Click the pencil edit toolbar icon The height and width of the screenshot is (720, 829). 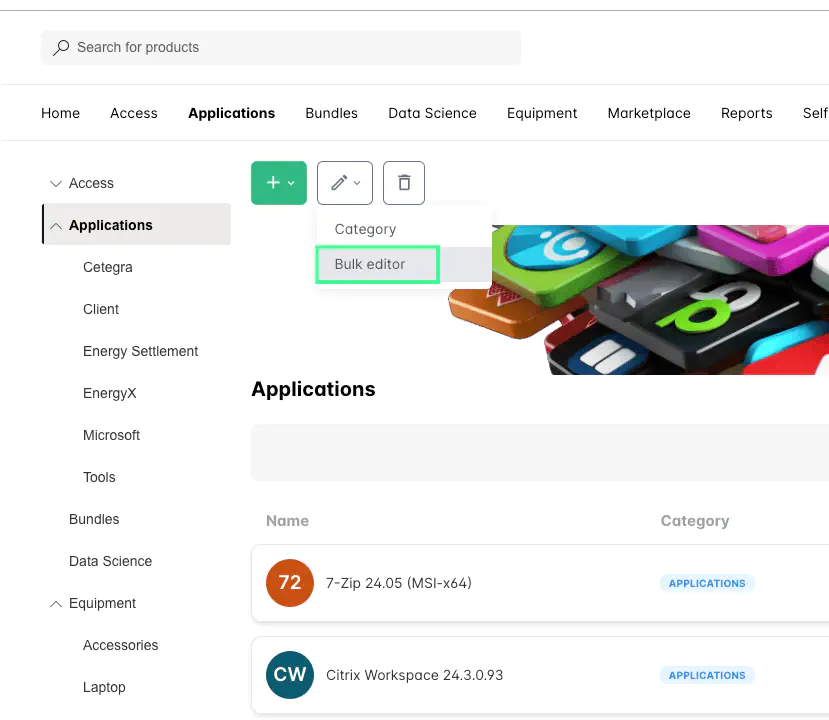[339, 183]
